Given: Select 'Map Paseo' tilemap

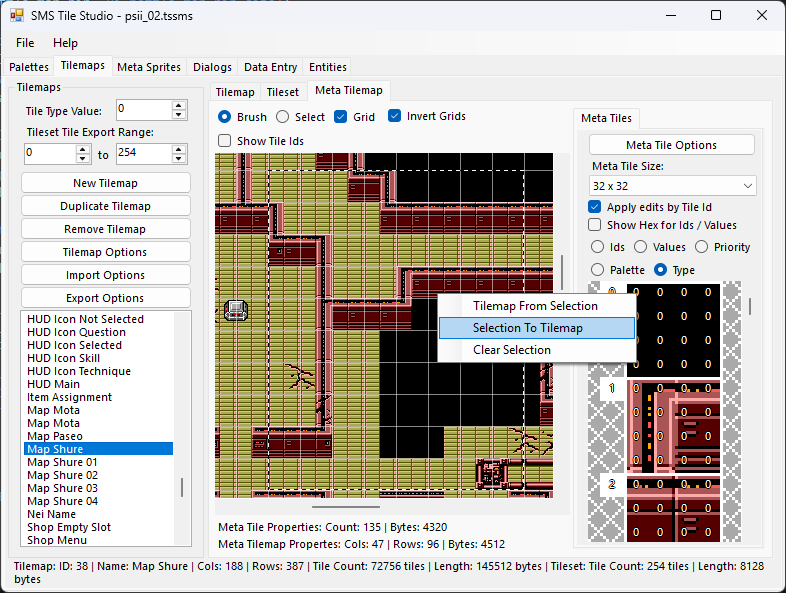Looking at the screenshot, I should click(x=55, y=436).
